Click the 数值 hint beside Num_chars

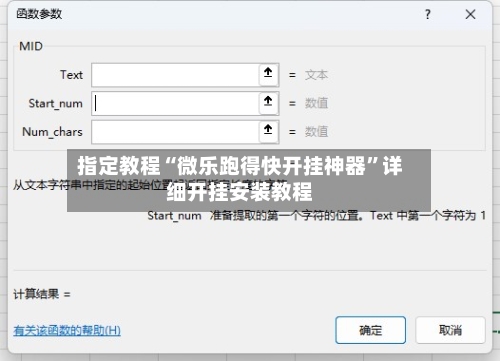(x=316, y=132)
